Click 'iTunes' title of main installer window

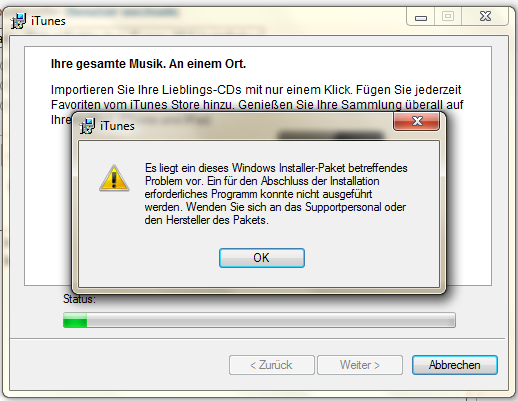48,21
